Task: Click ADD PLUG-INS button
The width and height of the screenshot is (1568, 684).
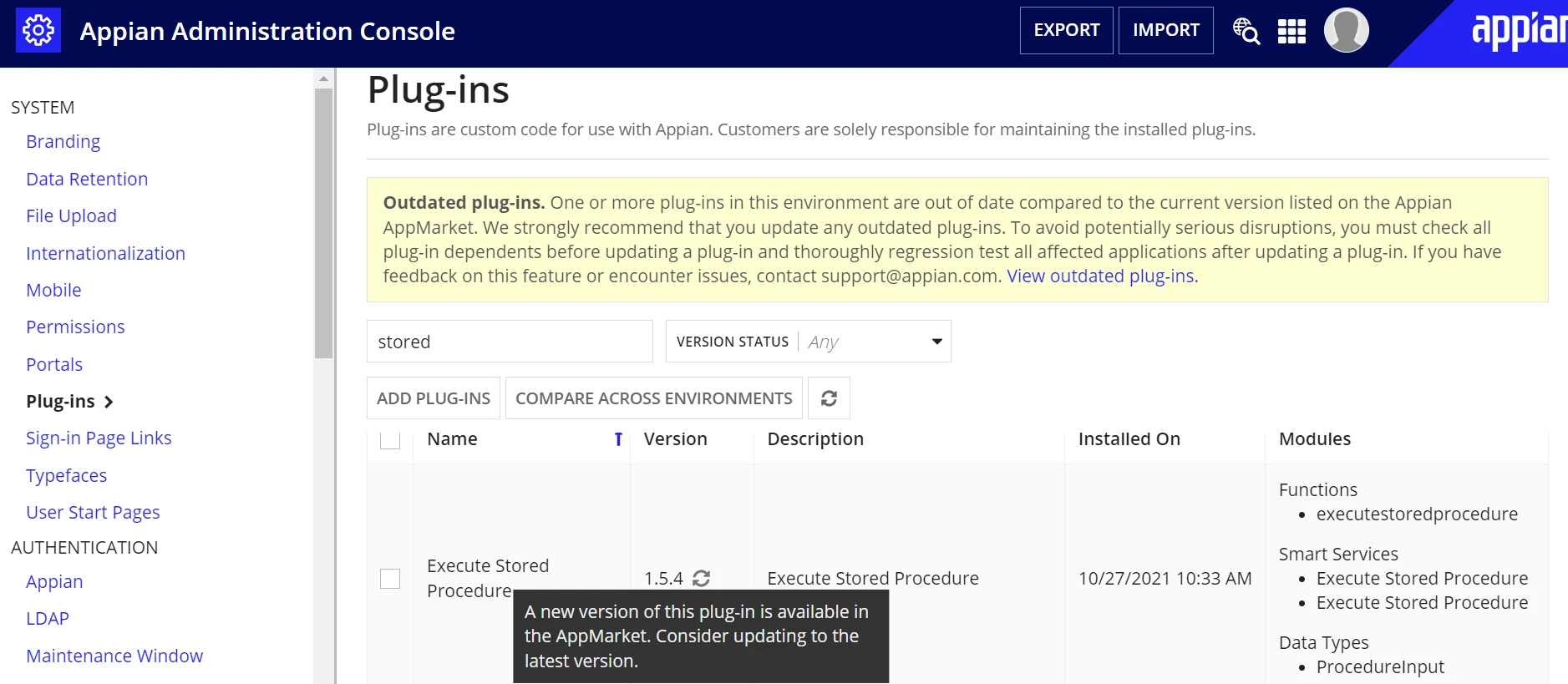Action: coord(434,398)
